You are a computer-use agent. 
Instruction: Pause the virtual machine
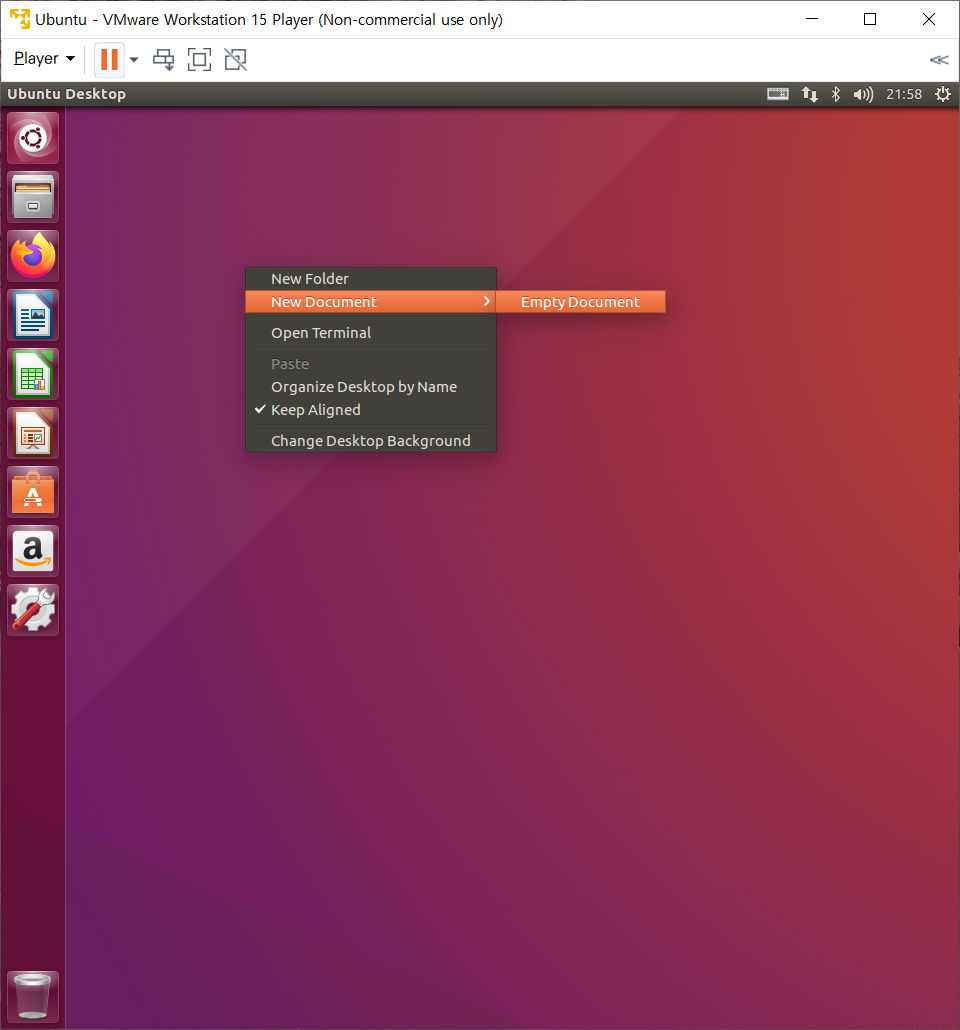point(109,60)
